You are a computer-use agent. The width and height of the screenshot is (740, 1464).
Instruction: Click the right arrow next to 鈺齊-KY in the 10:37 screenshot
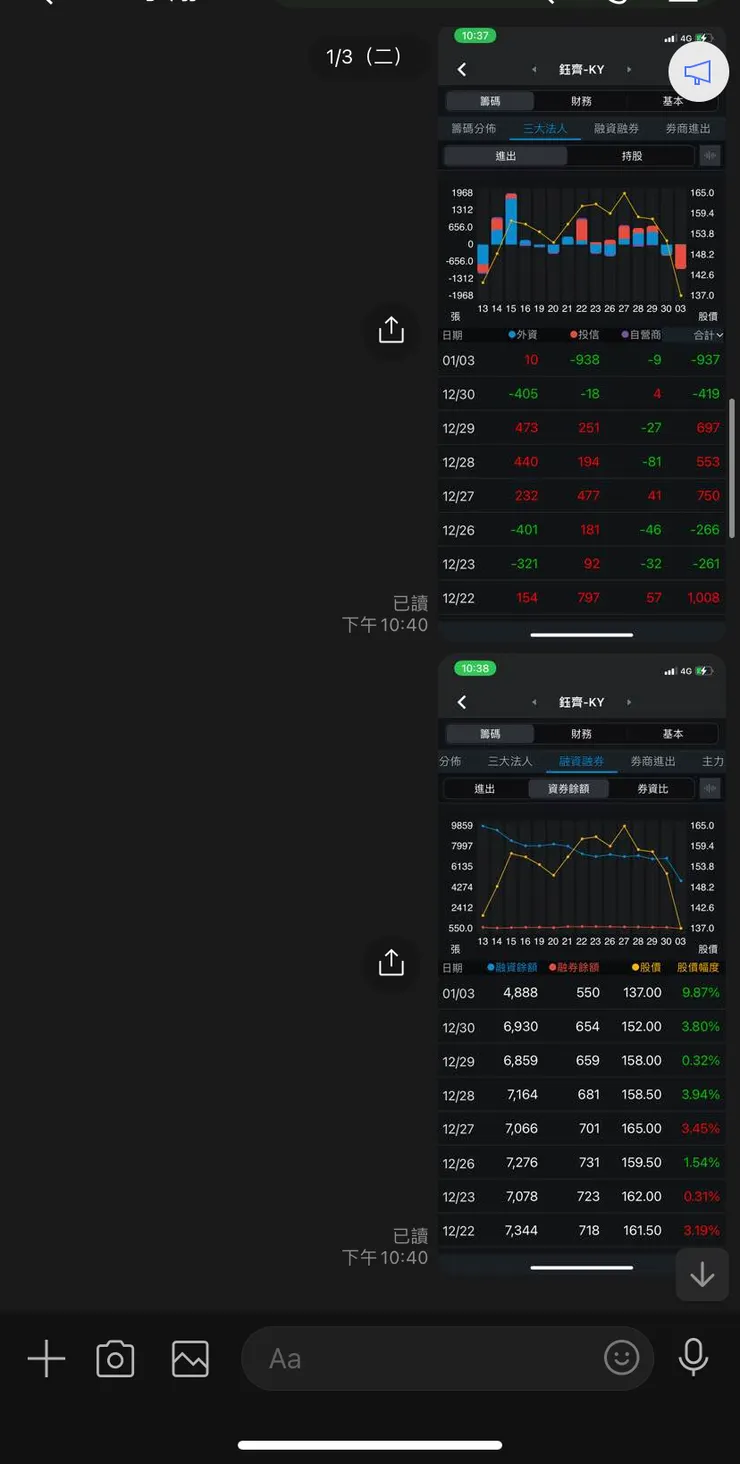pos(629,70)
